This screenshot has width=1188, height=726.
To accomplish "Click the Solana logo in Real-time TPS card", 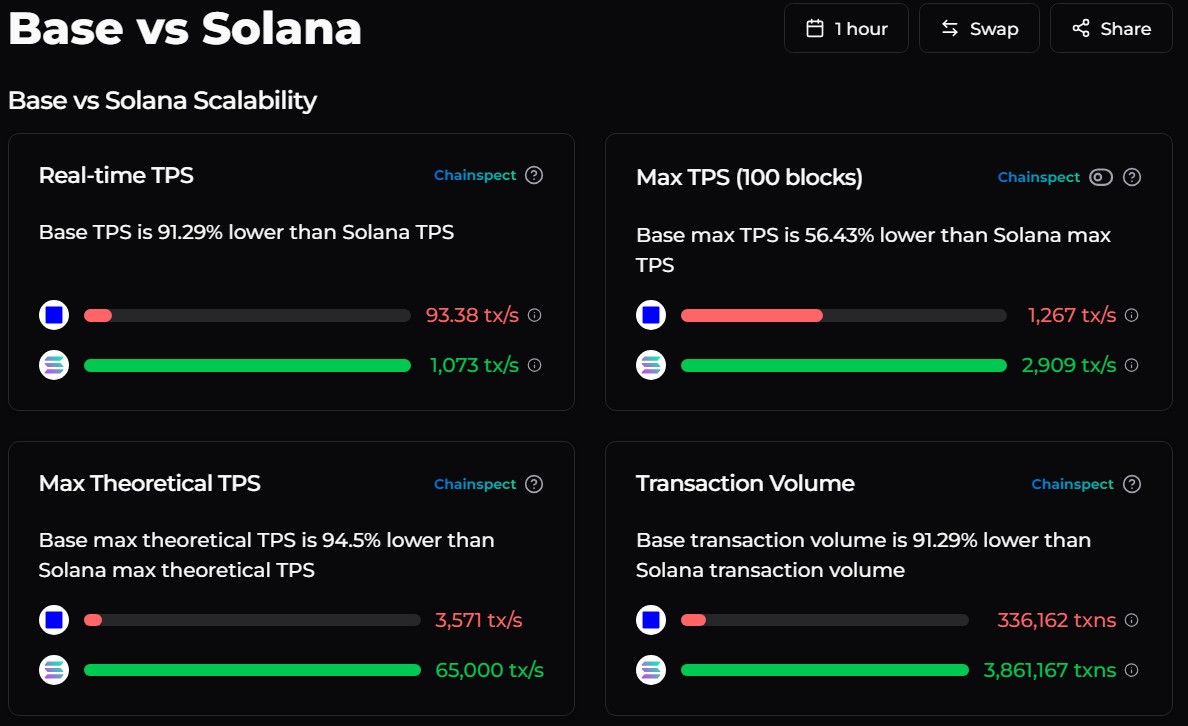I will pyautogui.click(x=53, y=364).
